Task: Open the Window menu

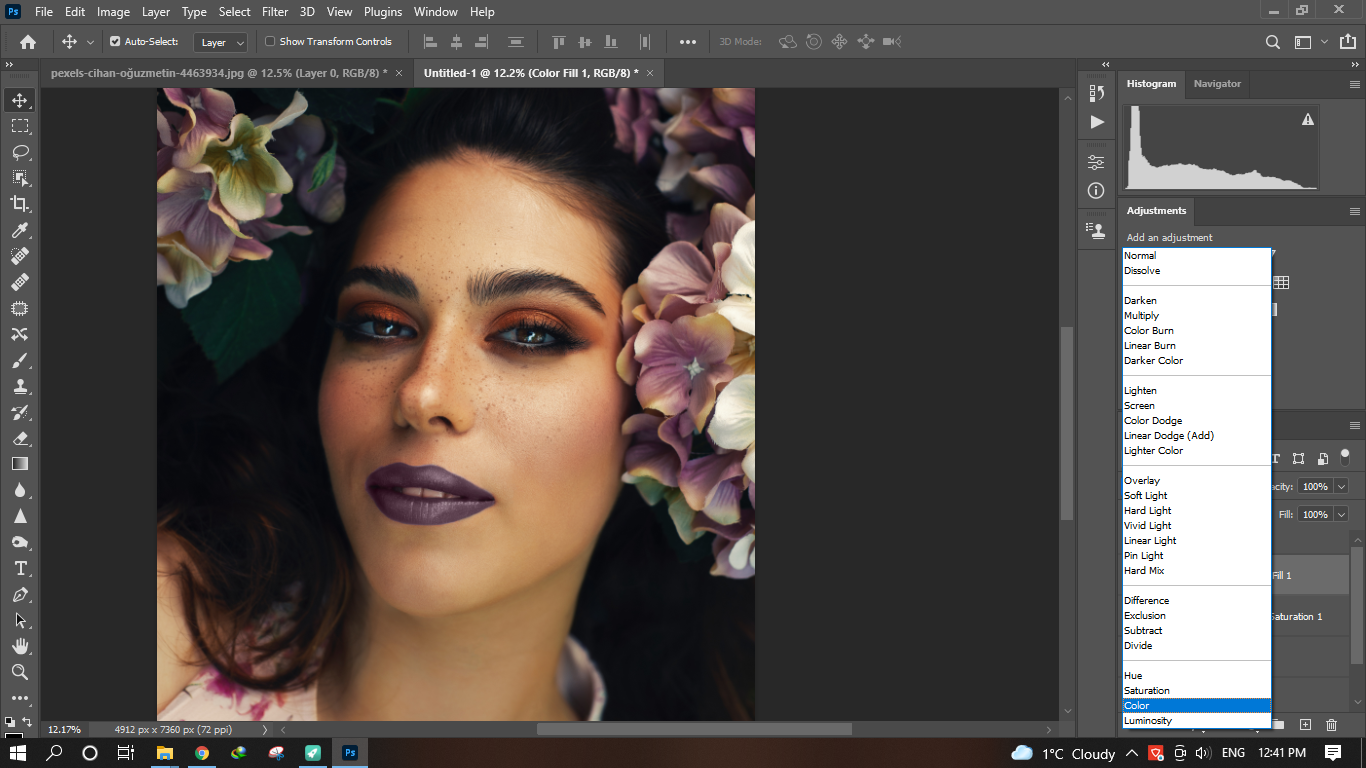Action: coord(436,12)
